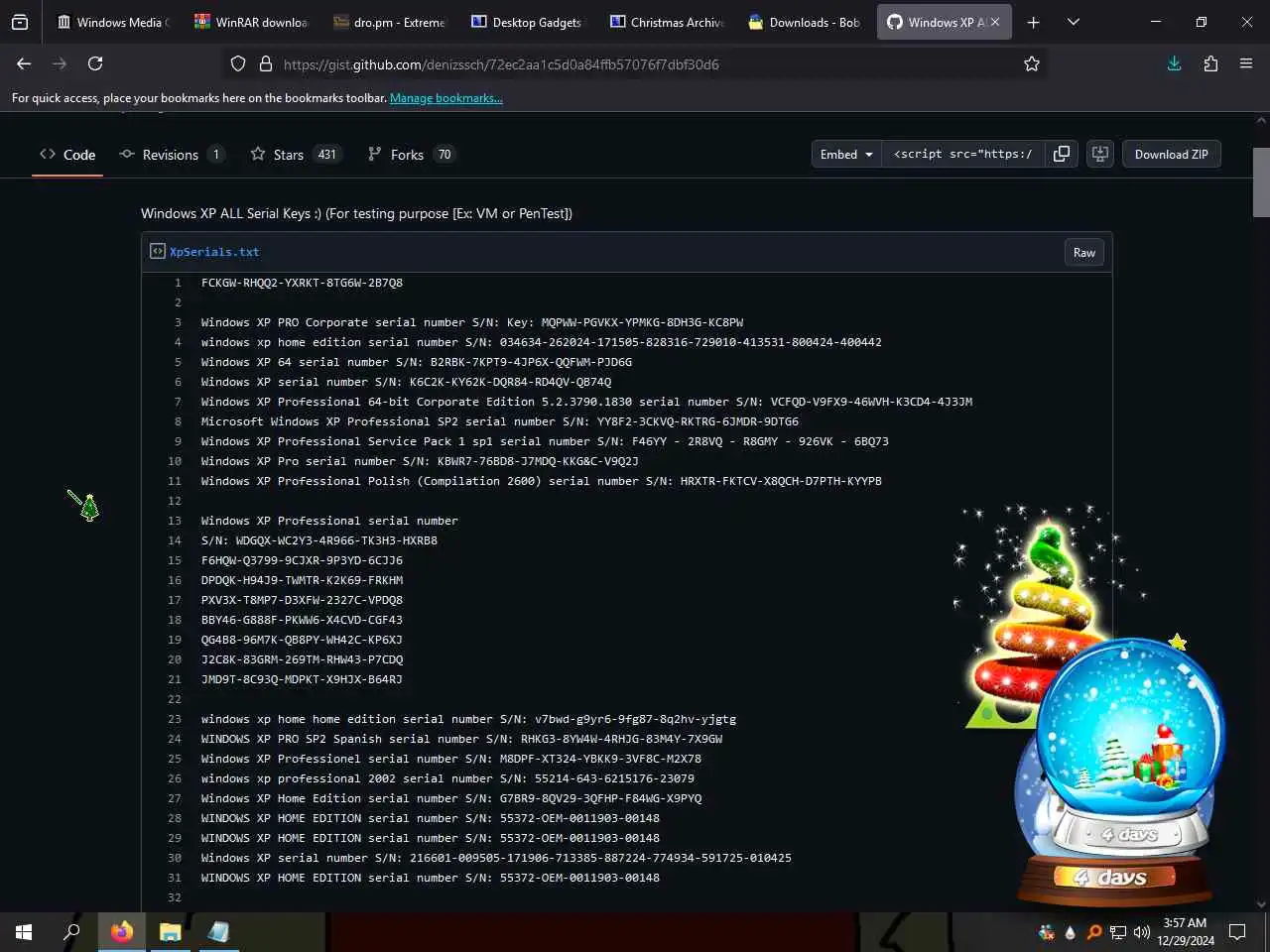List all tabs with the chevron button

click(x=1073, y=22)
